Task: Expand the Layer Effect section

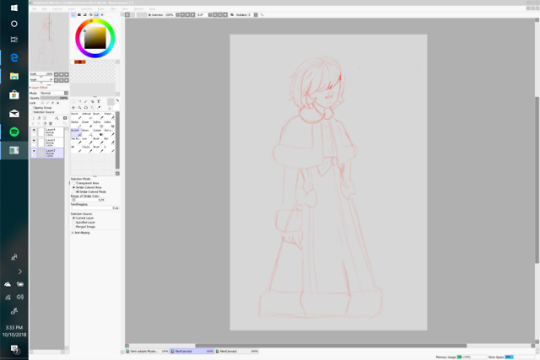Action: click(39, 88)
